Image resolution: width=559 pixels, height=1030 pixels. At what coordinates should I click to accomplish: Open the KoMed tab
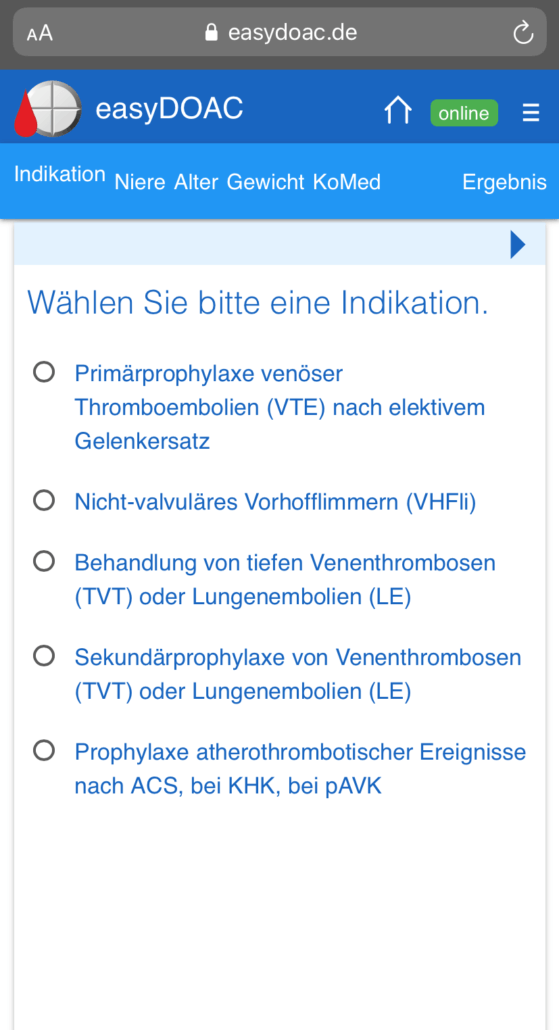tap(347, 182)
